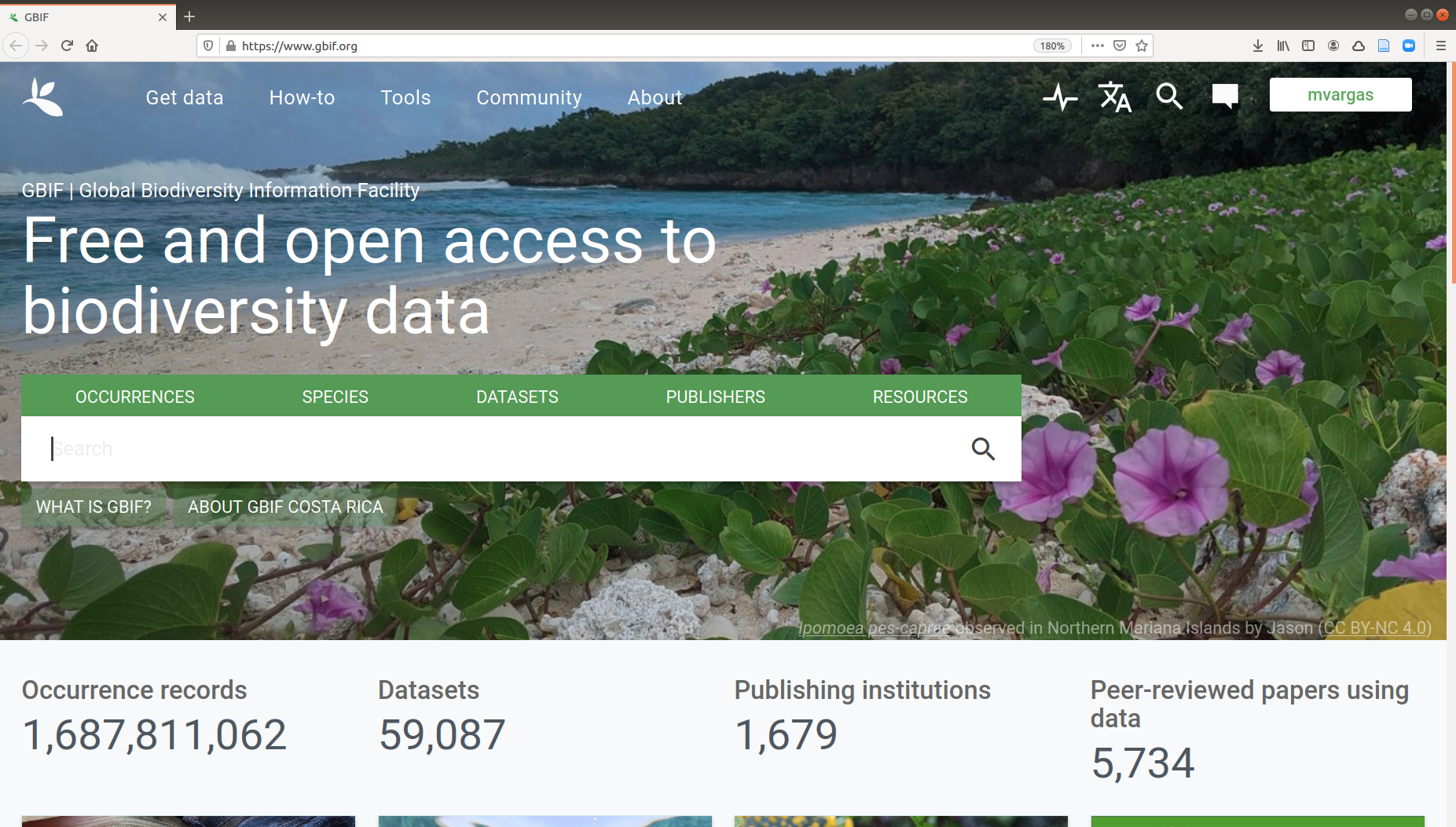Image resolution: width=1456 pixels, height=827 pixels.
Task: Reset the 180% zoom level indicator
Action: 1052,46
